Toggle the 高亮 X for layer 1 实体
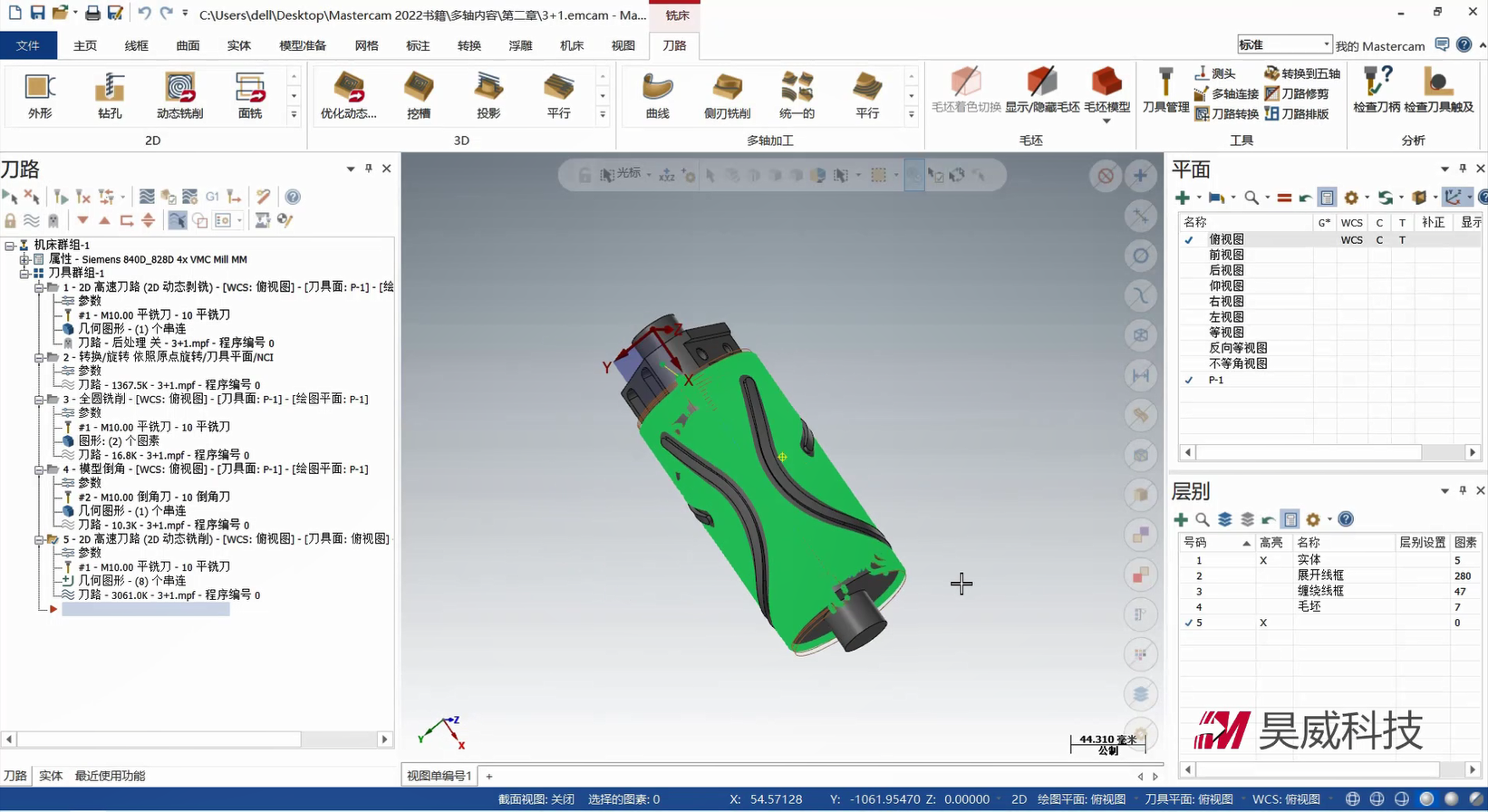The width and height of the screenshot is (1488, 812). 1263,560
